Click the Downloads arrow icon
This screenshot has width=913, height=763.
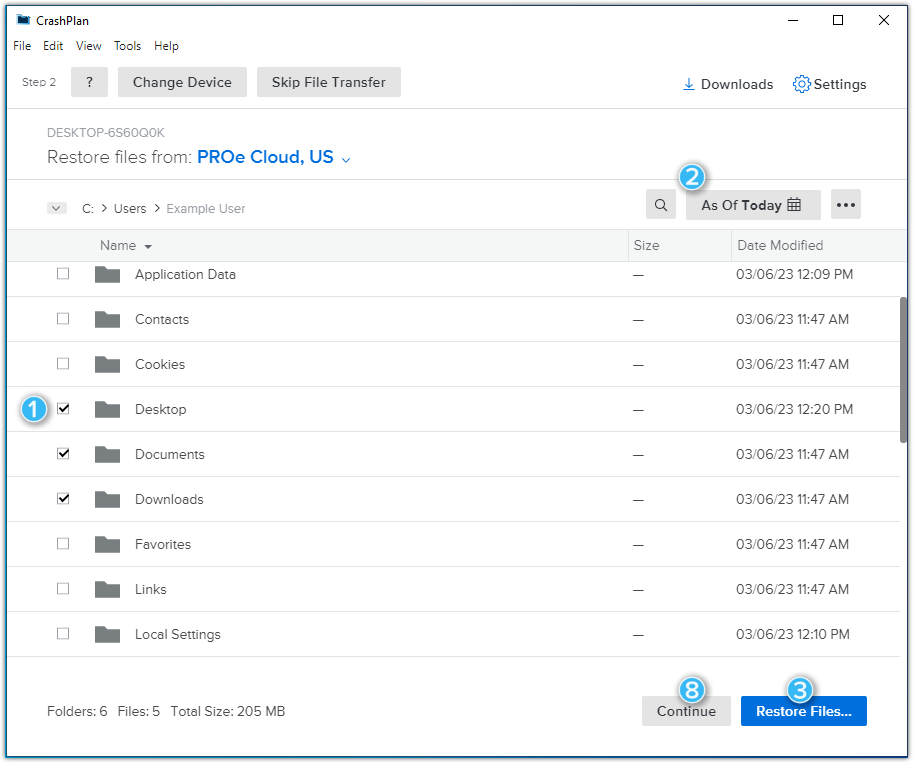(688, 84)
